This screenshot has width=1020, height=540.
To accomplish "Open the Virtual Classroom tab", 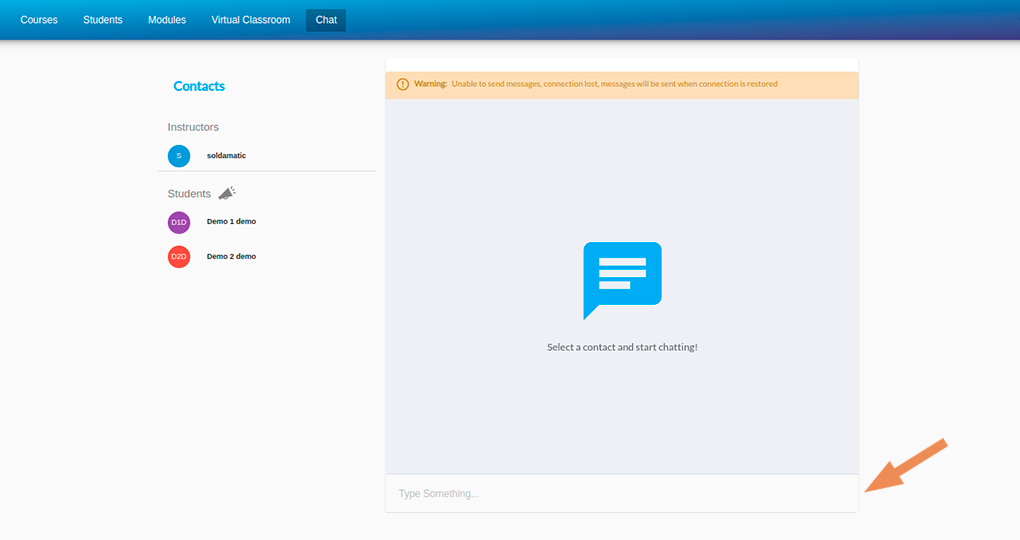I will 251,20.
